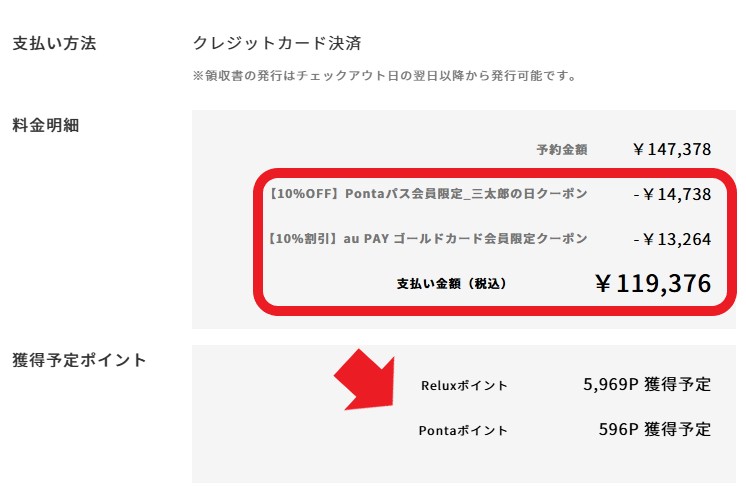Viewport: 746px width, 493px height.
Task: Click the -￥14,738 discount amount
Action: pyautogui.click(x=672, y=194)
